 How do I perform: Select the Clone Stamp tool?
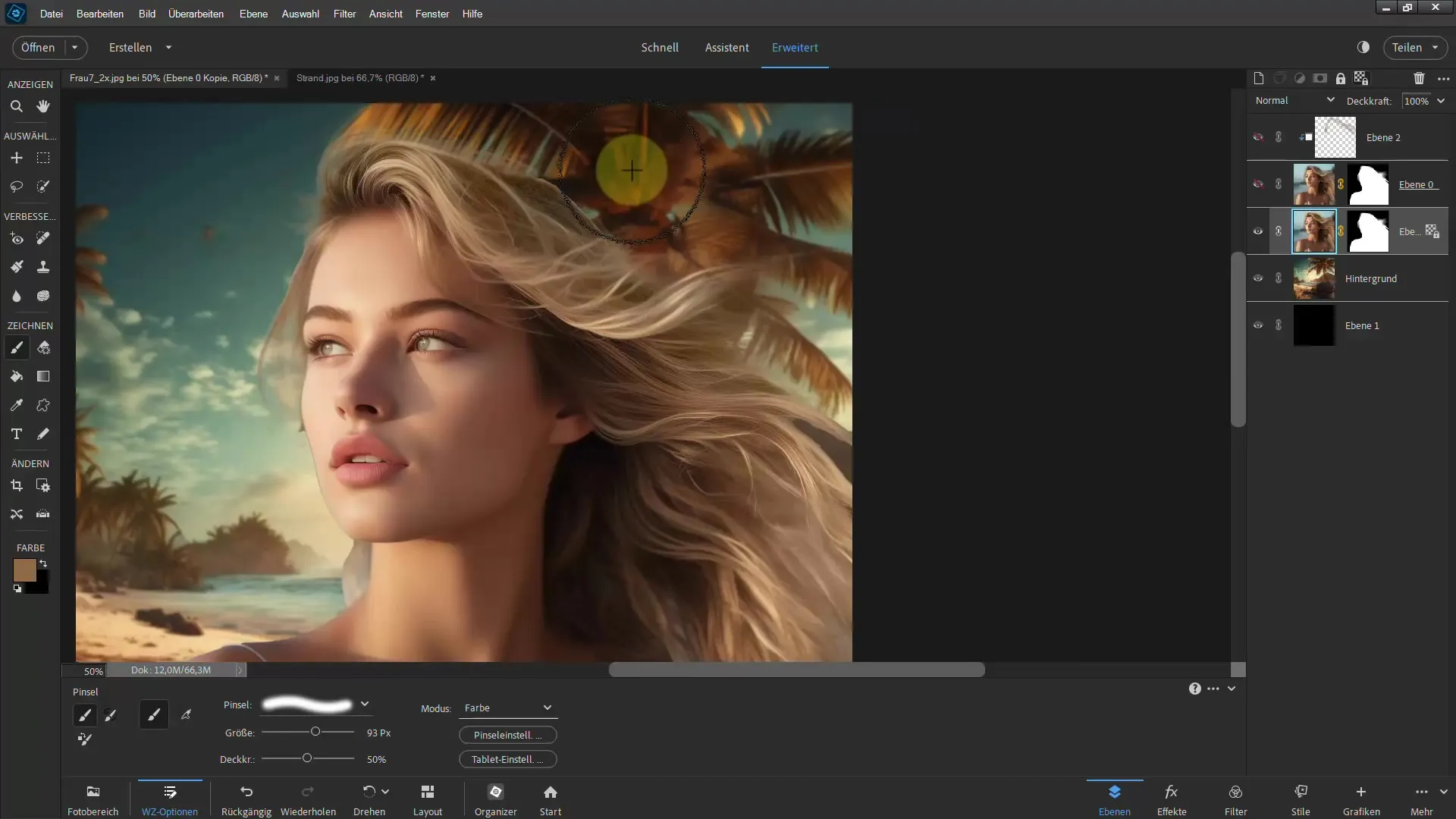point(43,267)
